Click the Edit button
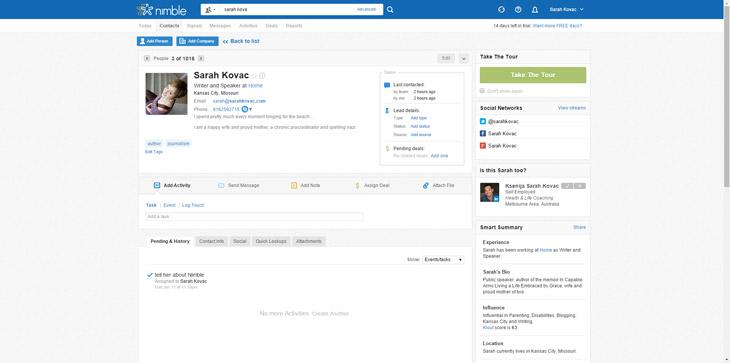Screen dimensions: 730x363 click(446, 59)
